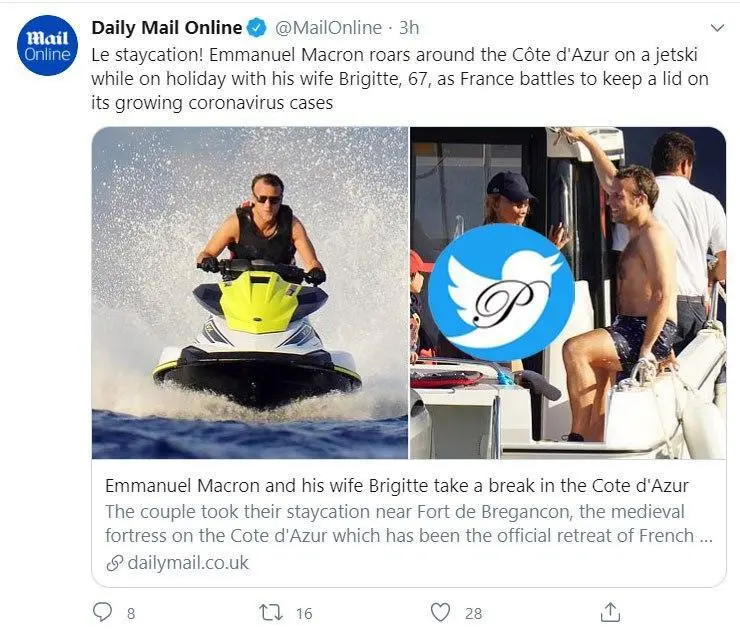Click the Twitter bird watermark logo
This screenshot has height=634, width=740.
501,292
